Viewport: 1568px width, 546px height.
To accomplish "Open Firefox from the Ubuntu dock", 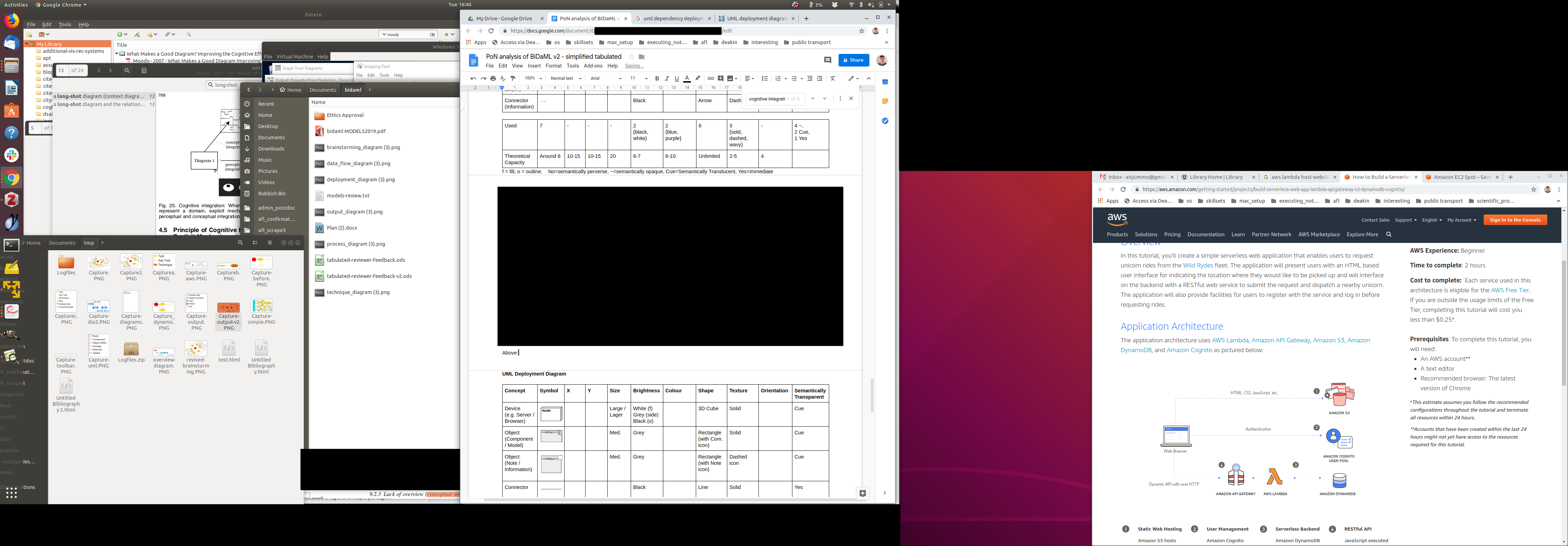I will pos(11,21).
